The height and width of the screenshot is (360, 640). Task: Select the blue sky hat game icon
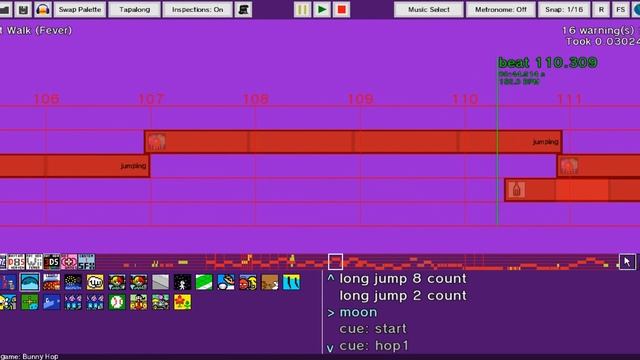pyautogui.click(x=226, y=282)
